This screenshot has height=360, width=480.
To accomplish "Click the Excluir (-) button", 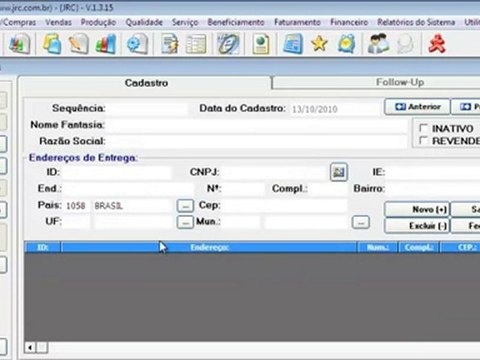I will [417, 226].
